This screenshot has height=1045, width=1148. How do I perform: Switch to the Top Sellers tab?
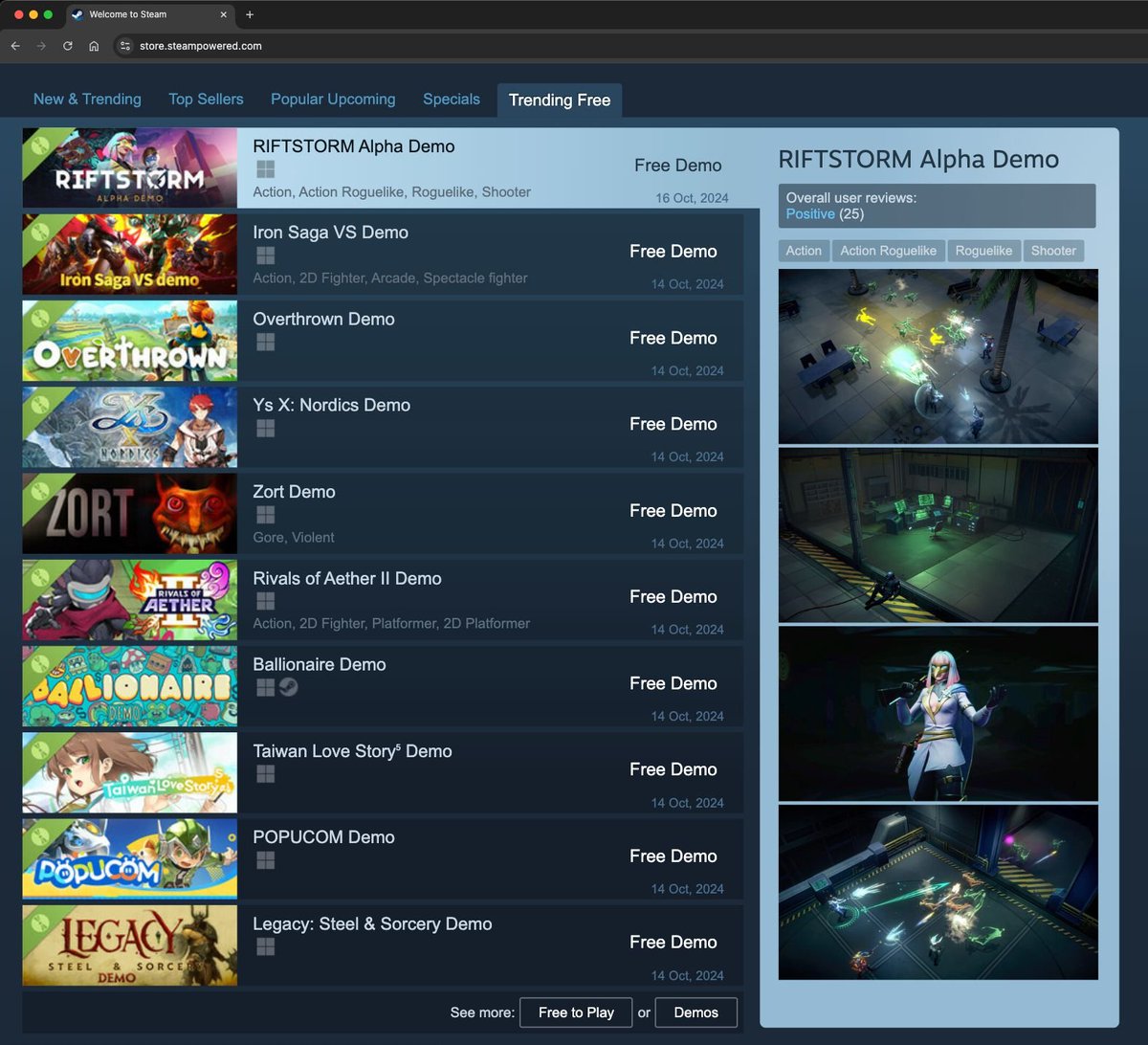(x=206, y=99)
